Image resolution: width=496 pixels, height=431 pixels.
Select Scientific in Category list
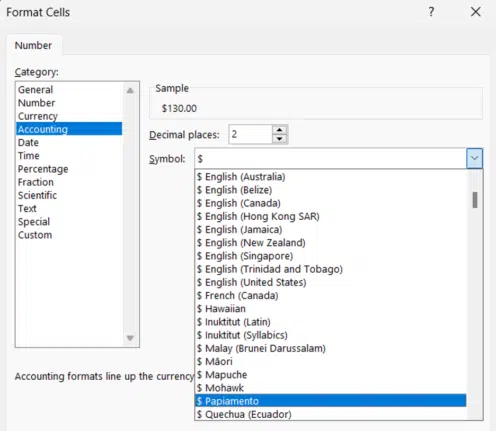click(37, 195)
